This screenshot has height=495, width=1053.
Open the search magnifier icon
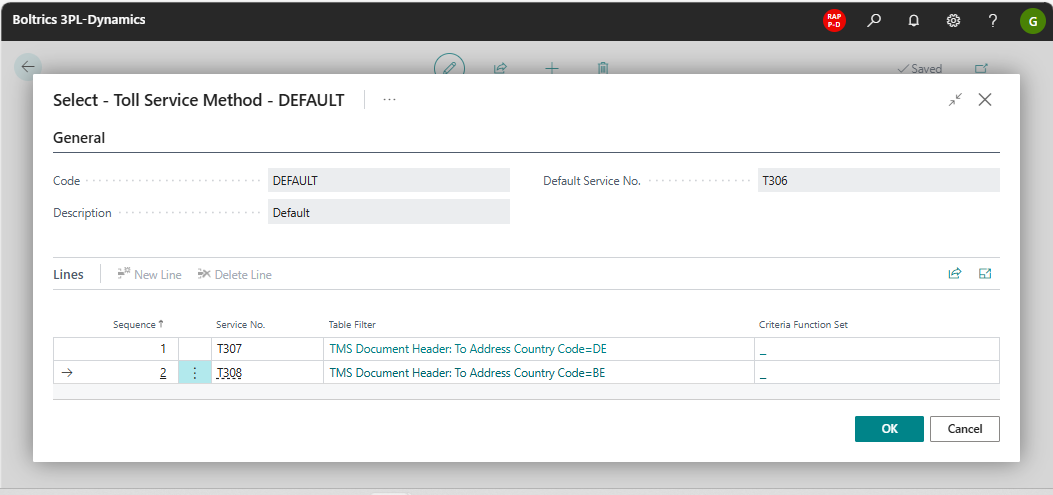874,20
